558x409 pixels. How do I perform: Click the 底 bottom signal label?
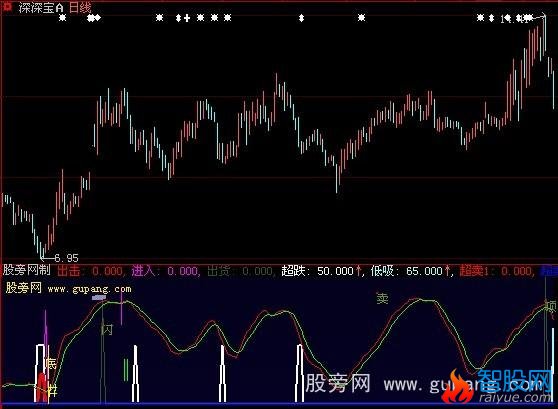[x=51, y=363]
